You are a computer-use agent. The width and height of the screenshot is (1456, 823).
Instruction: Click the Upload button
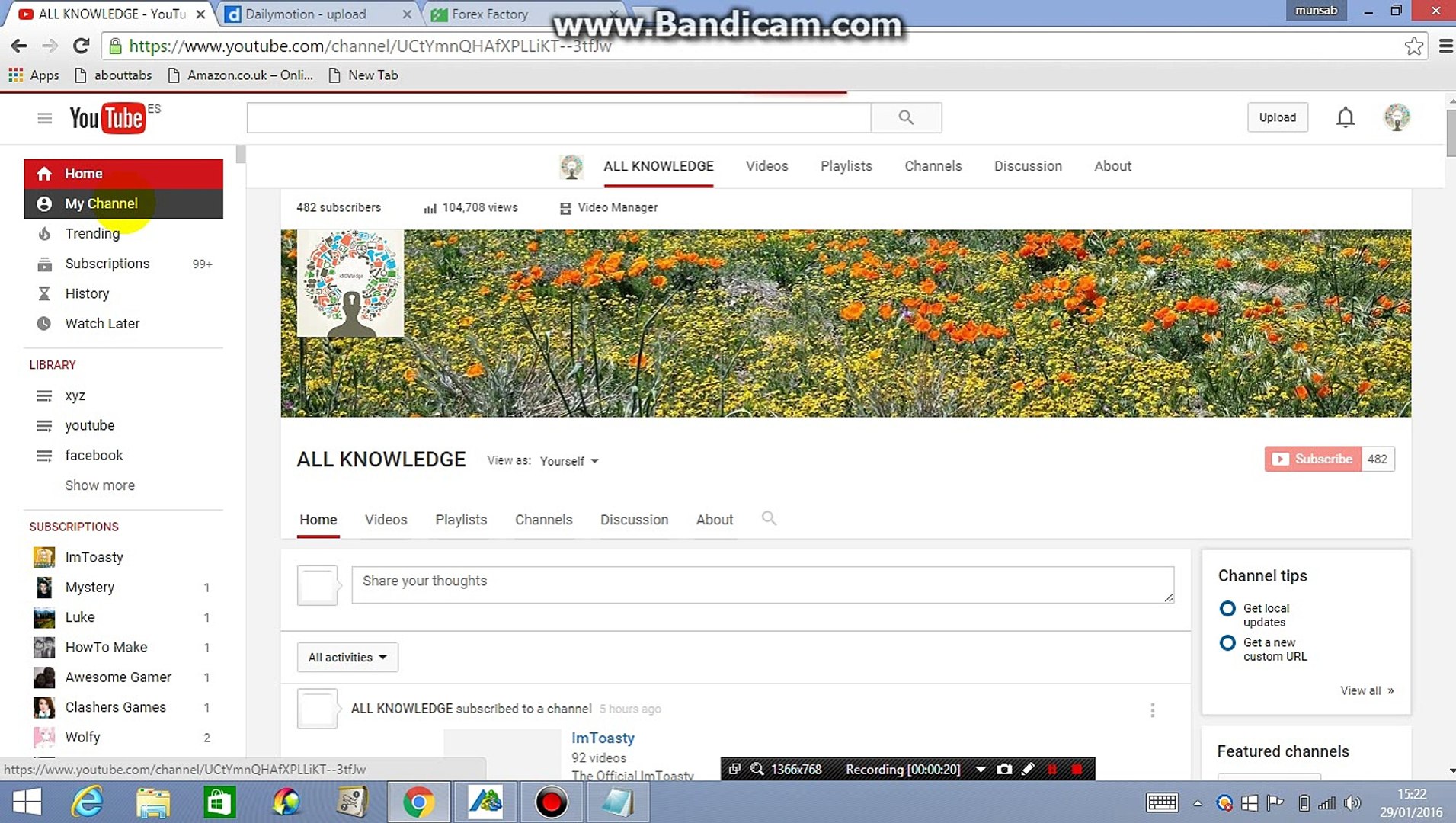pos(1278,117)
